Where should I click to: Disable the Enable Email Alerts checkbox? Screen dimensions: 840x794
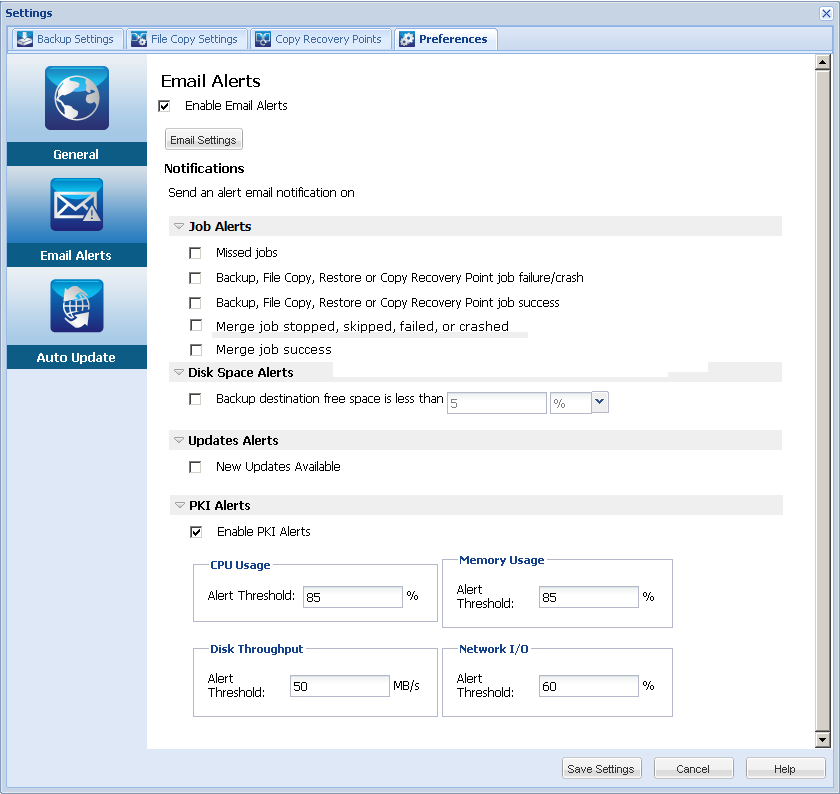[163, 105]
